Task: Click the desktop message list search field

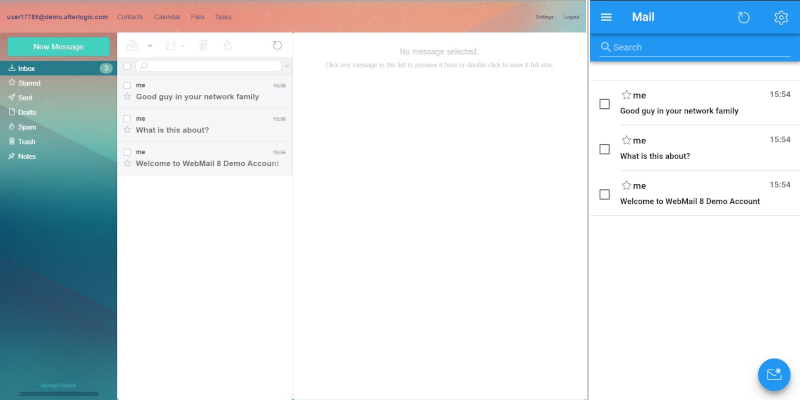Action: tap(209, 66)
